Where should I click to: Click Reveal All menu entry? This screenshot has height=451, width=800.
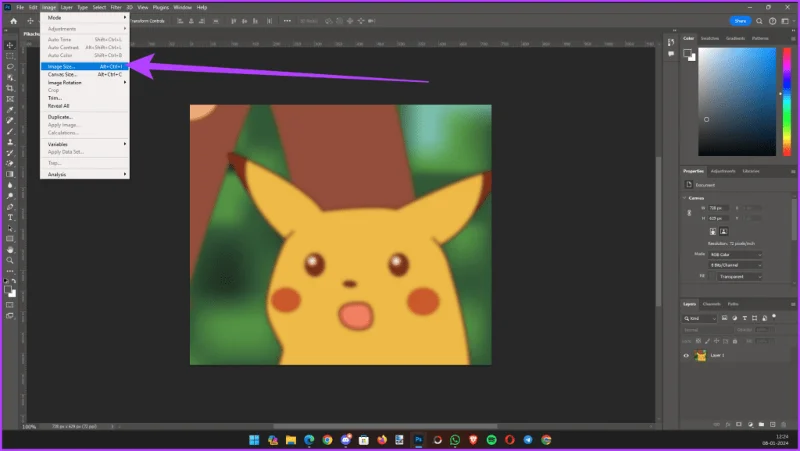tap(85, 106)
